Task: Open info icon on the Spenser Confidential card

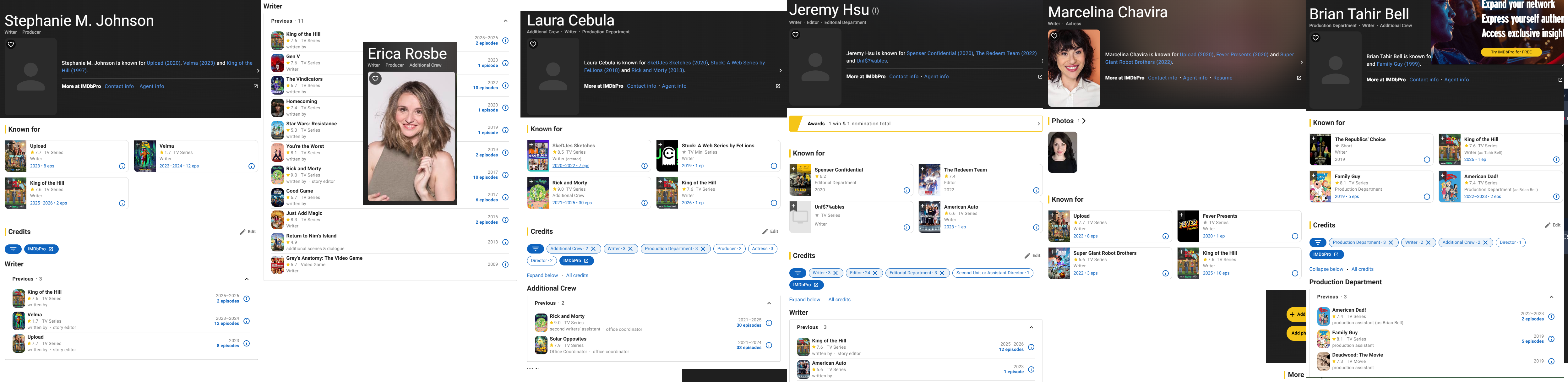Action: 907,191
